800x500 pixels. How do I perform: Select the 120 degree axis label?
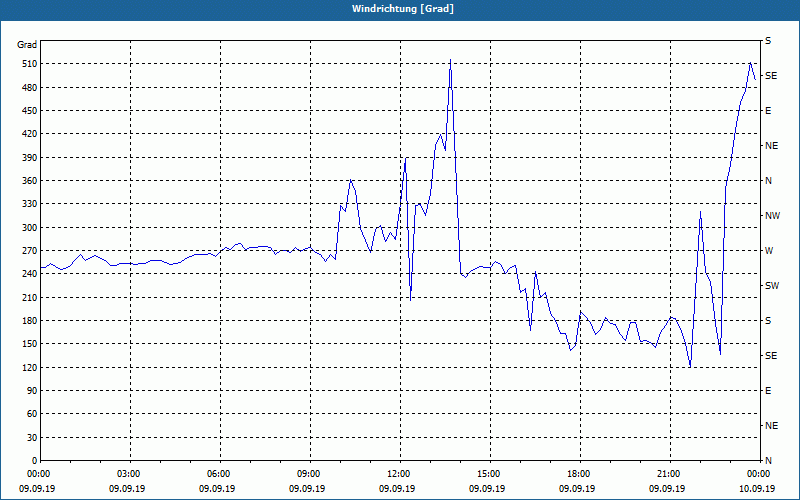point(30,367)
